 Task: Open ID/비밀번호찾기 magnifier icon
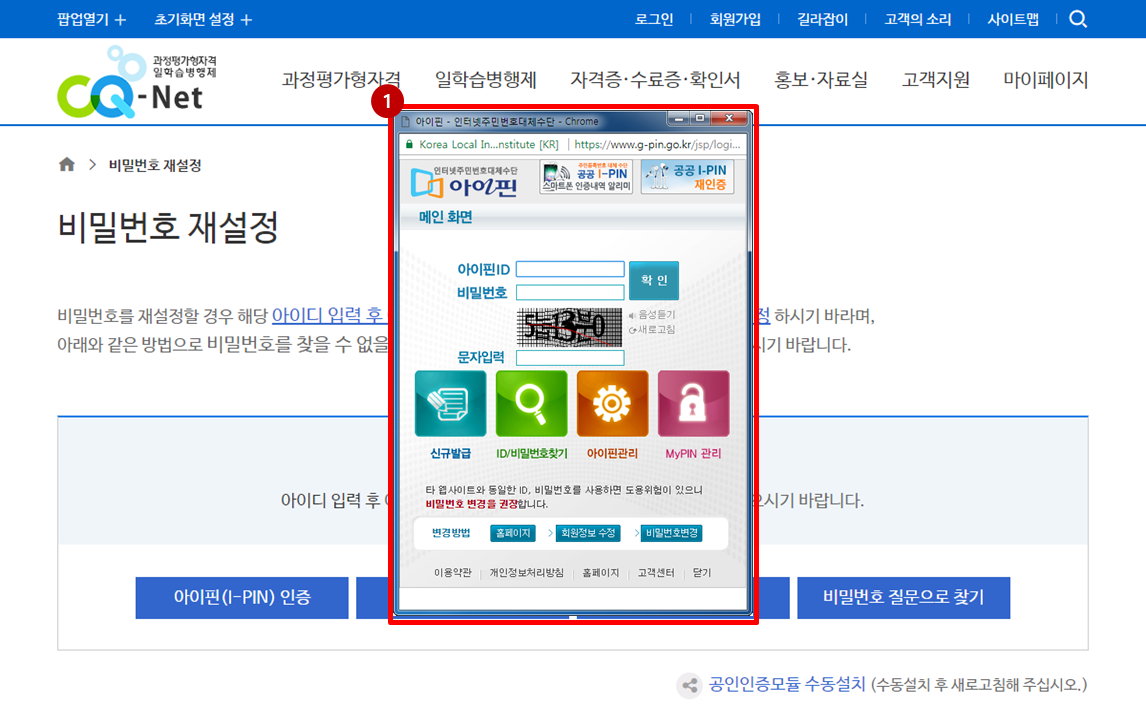coord(531,404)
